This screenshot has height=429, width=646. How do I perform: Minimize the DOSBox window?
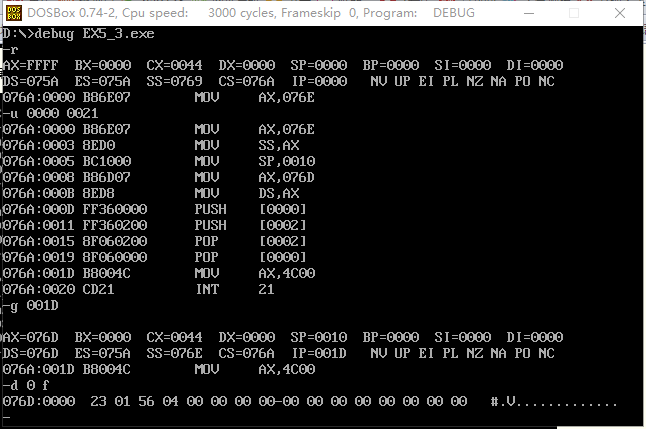pyautogui.click(x=529, y=13)
